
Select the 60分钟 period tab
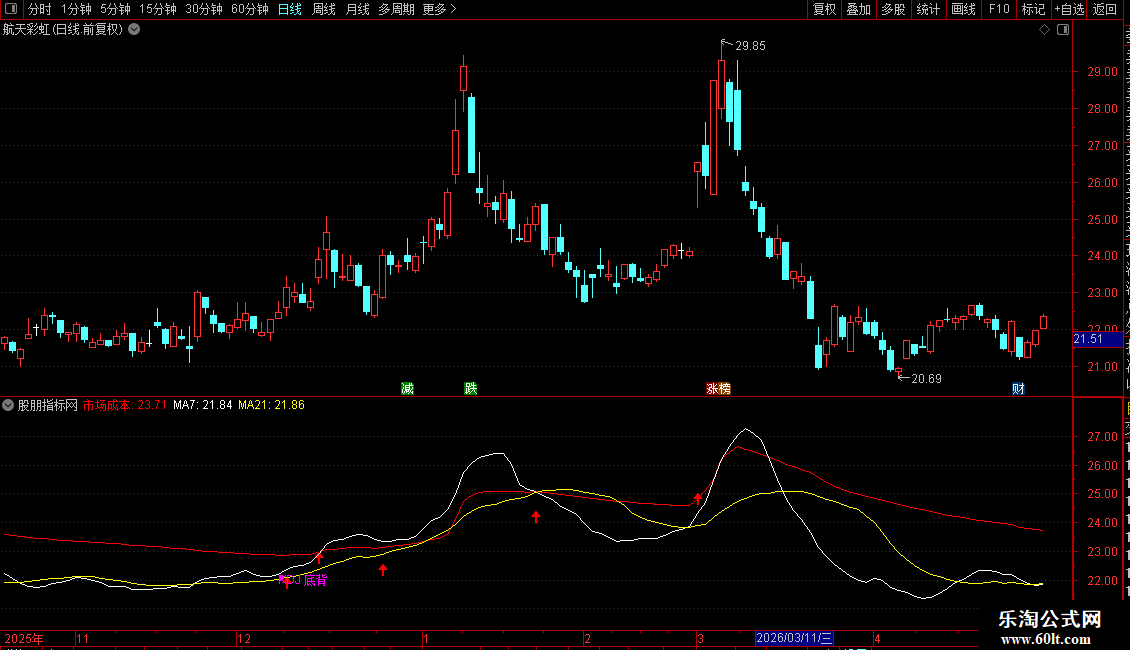click(x=249, y=9)
